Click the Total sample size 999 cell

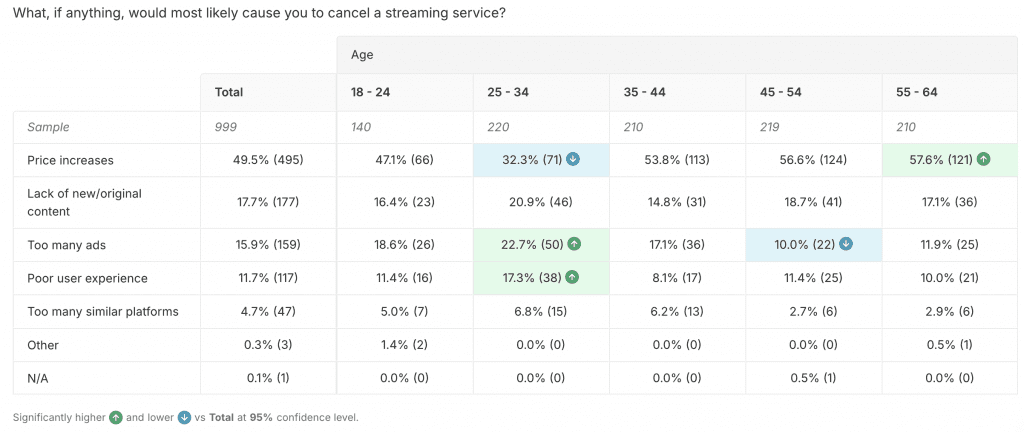tap(227, 127)
